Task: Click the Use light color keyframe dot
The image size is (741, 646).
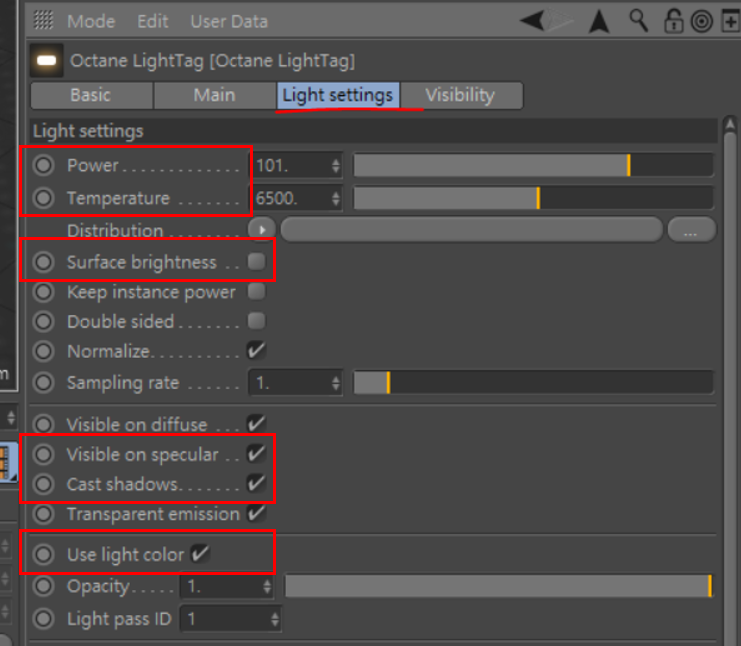Action: pos(43,554)
